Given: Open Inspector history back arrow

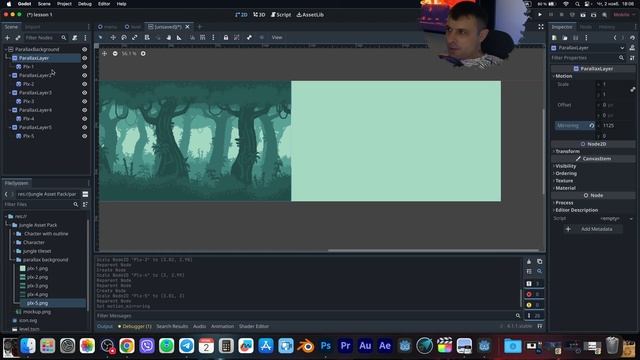Looking at the screenshot, I should click(x=615, y=38).
